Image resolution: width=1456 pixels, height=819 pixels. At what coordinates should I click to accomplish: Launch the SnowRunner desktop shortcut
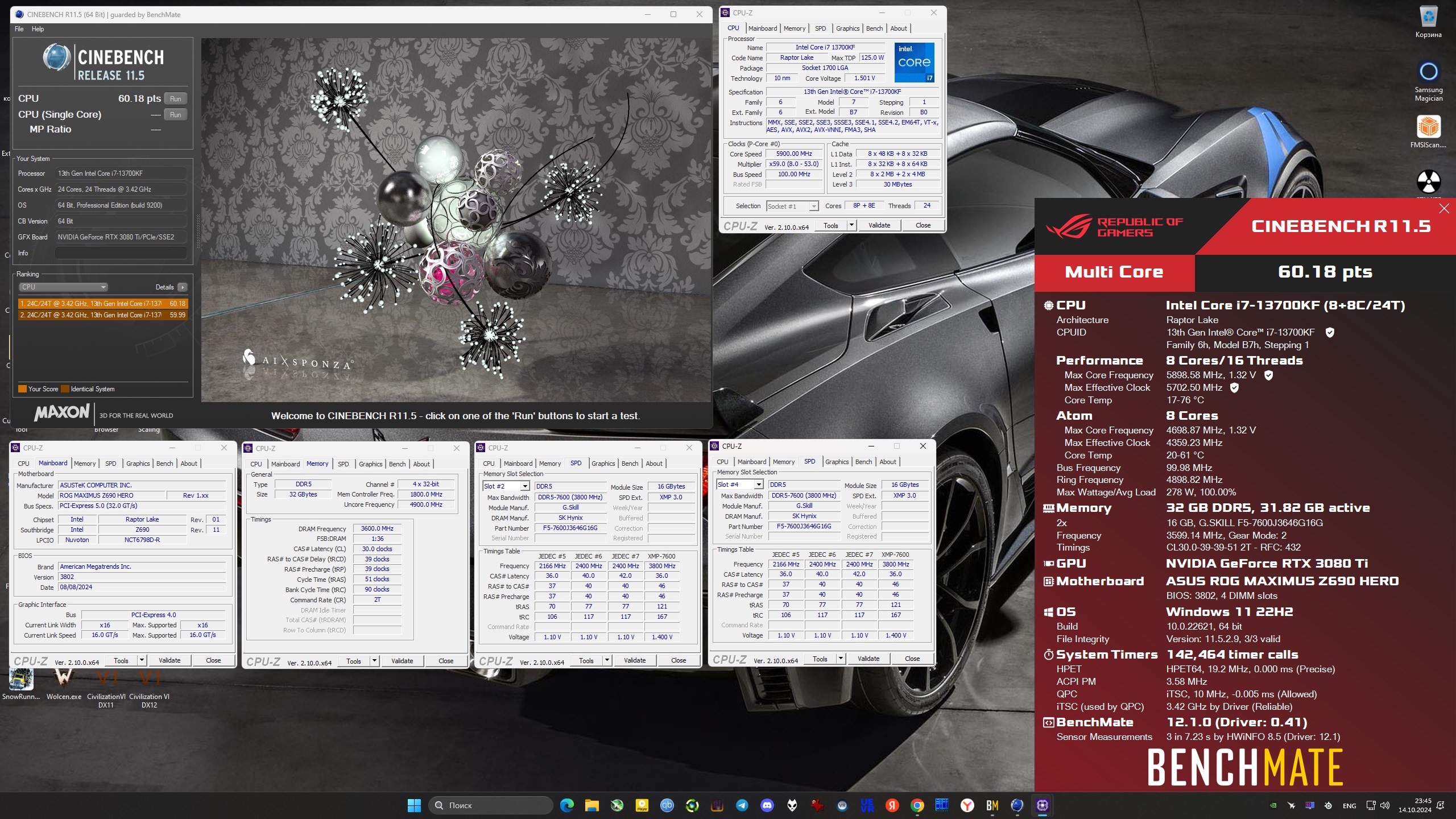(21, 684)
